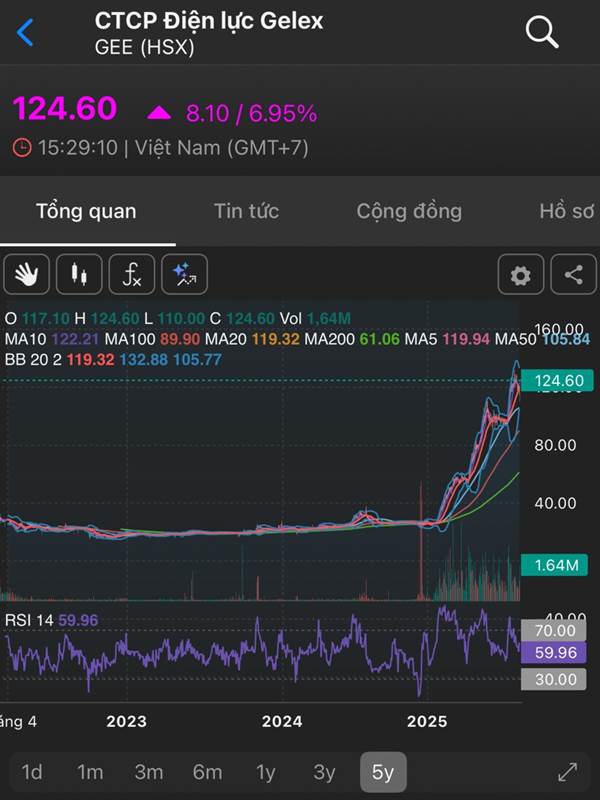Screen dimensions: 600x800
Task: Switch to the Tổng quan tab
Action: (86, 211)
